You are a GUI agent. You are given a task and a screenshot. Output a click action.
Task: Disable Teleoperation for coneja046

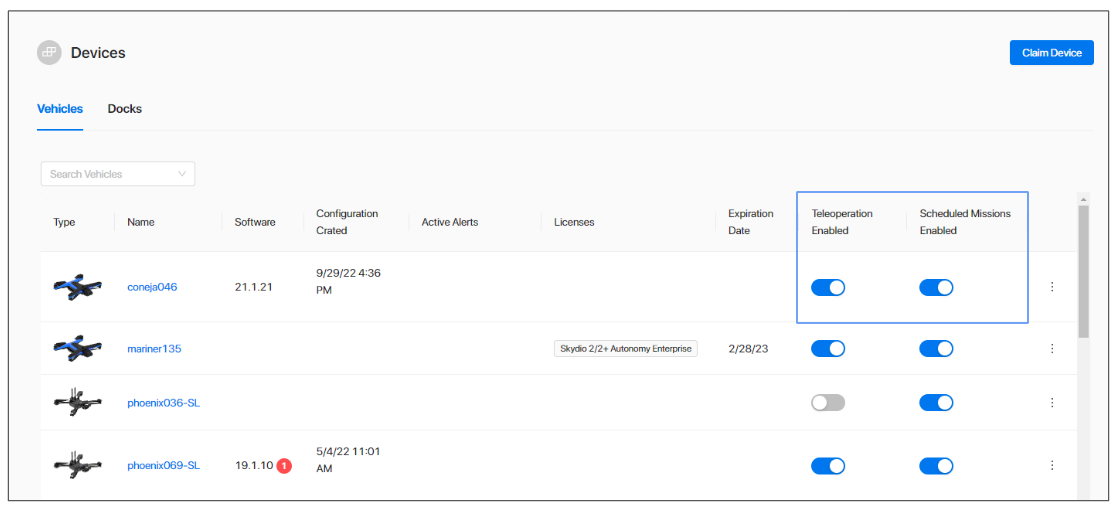coord(828,287)
